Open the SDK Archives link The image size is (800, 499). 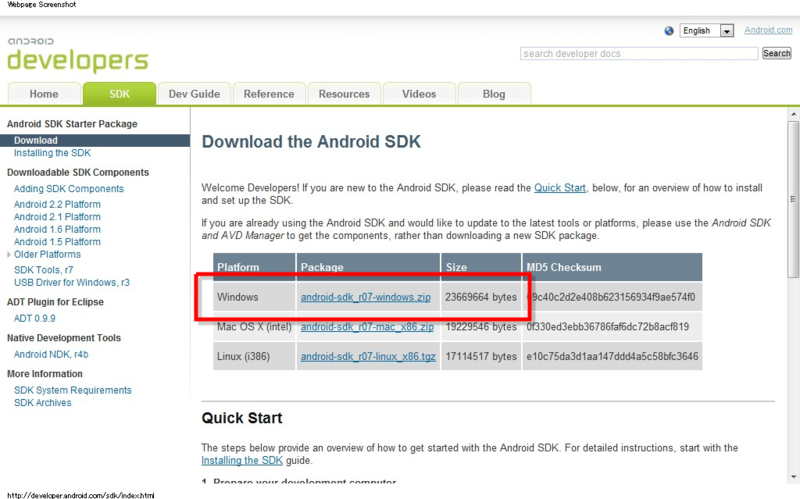pyautogui.click(x=42, y=403)
